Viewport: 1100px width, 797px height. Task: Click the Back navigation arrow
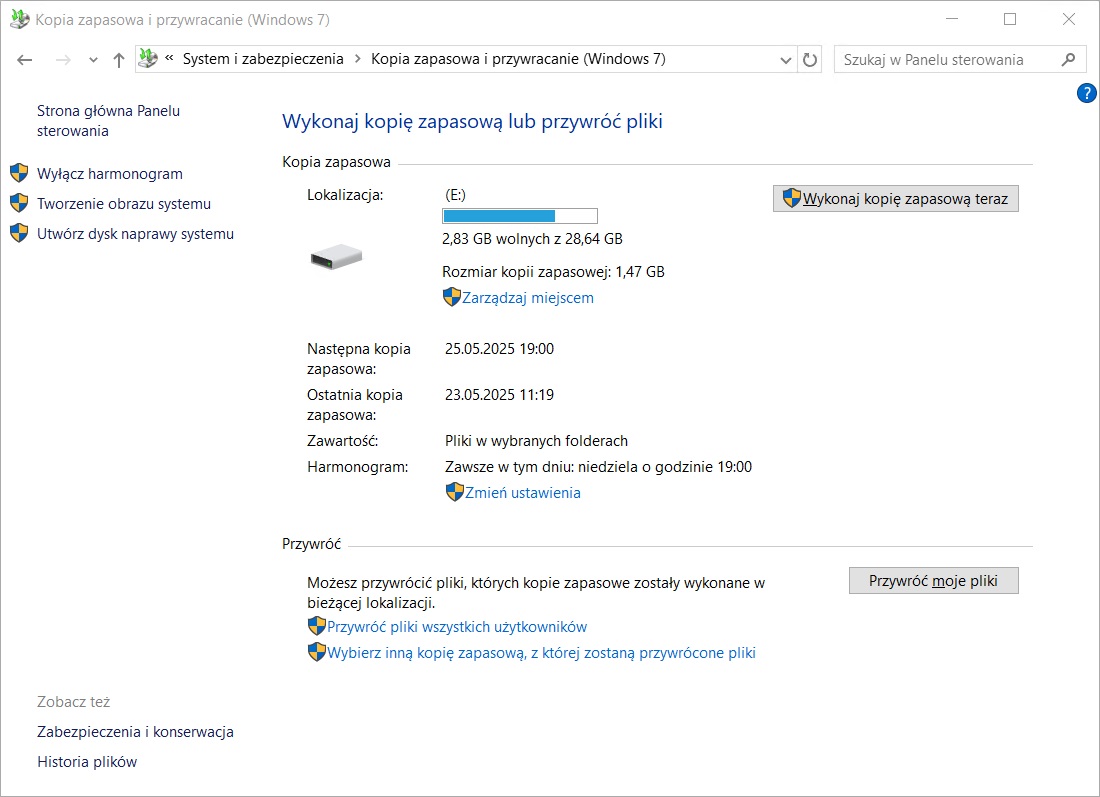[25, 60]
